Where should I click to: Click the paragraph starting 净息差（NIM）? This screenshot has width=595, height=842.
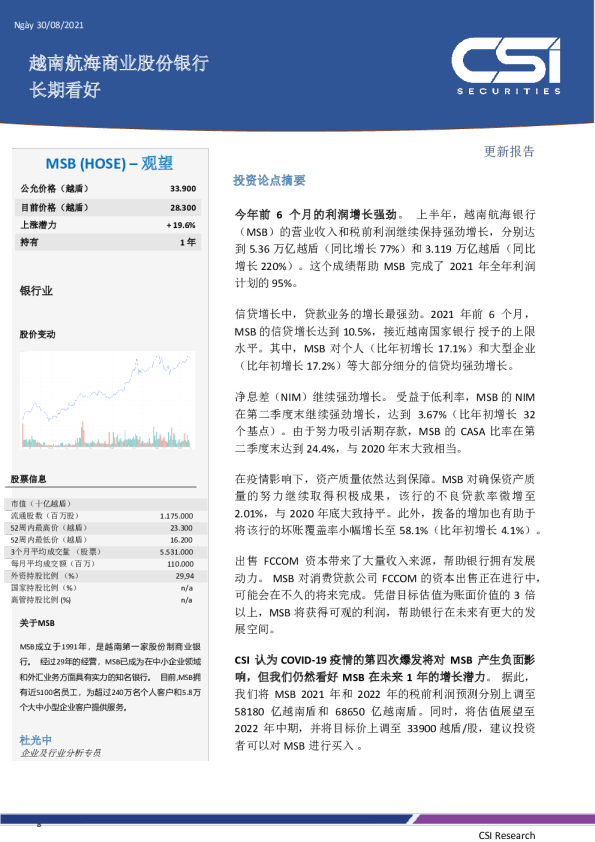pos(385,423)
